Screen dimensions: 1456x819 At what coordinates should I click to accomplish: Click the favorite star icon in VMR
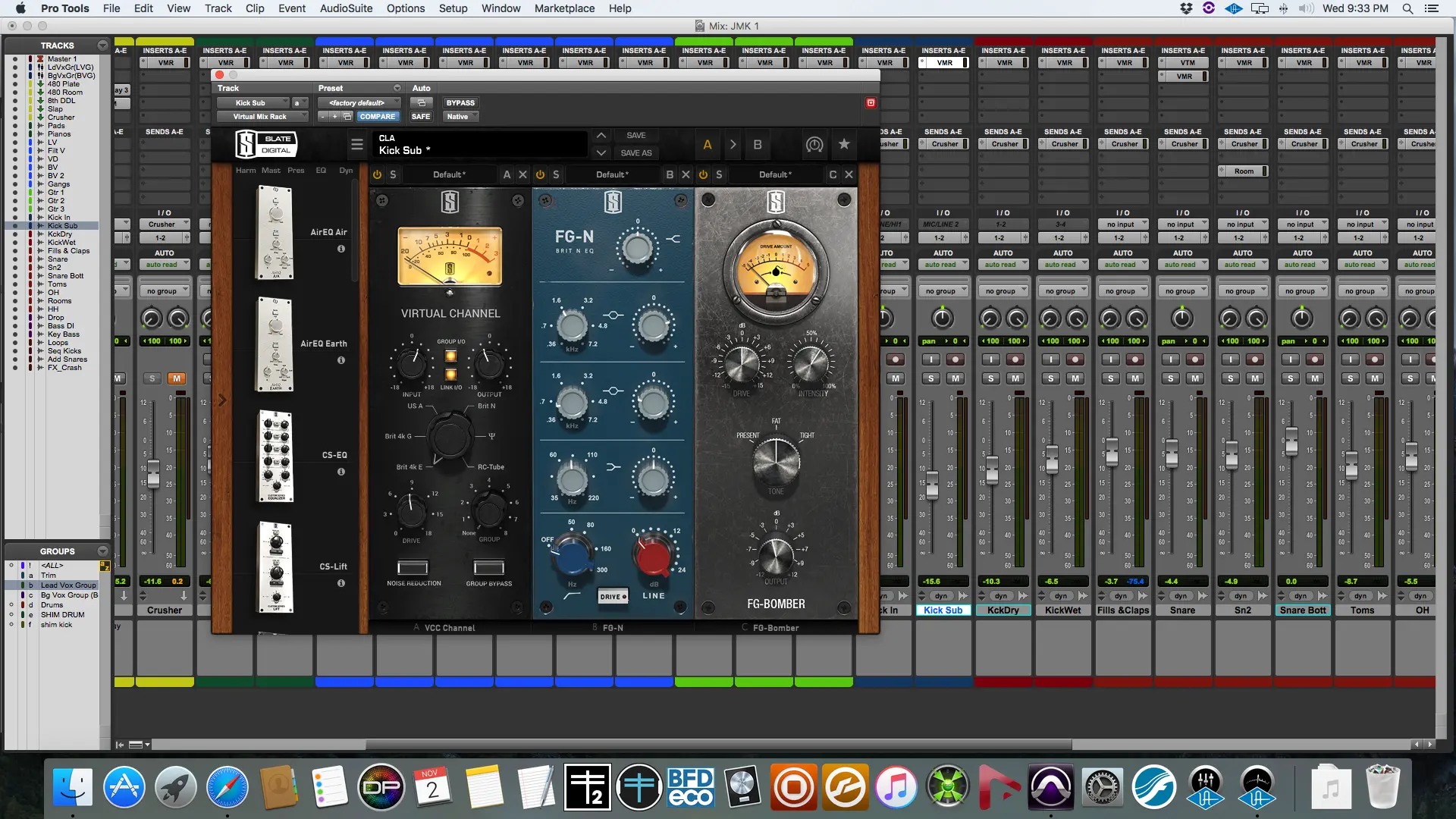(x=843, y=144)
